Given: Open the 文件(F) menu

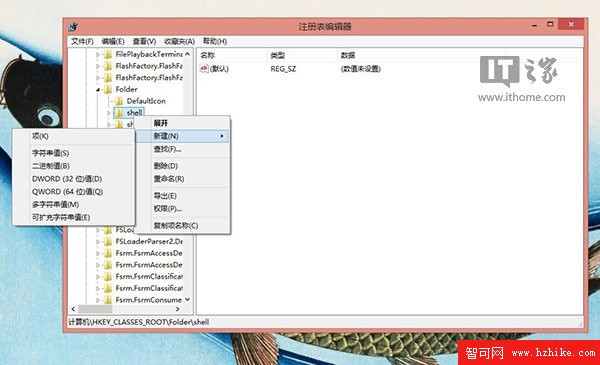Looking at the screenshot, I should tap(82, 41).
